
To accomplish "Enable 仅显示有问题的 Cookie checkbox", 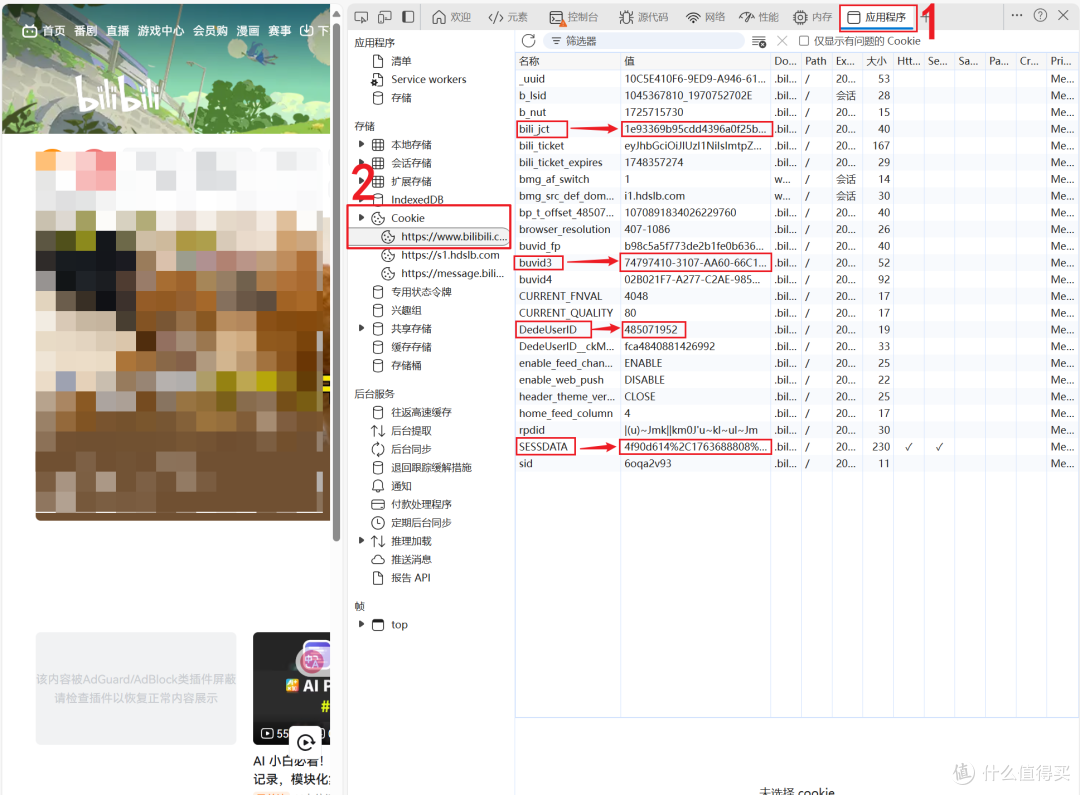I will pos(803,41).
